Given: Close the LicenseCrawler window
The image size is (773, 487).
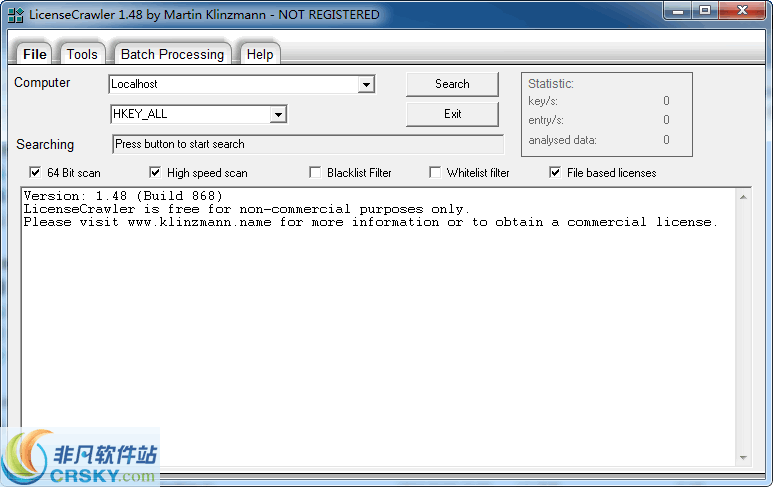Looking at the screenshot, I should click(x=742, y=10).
